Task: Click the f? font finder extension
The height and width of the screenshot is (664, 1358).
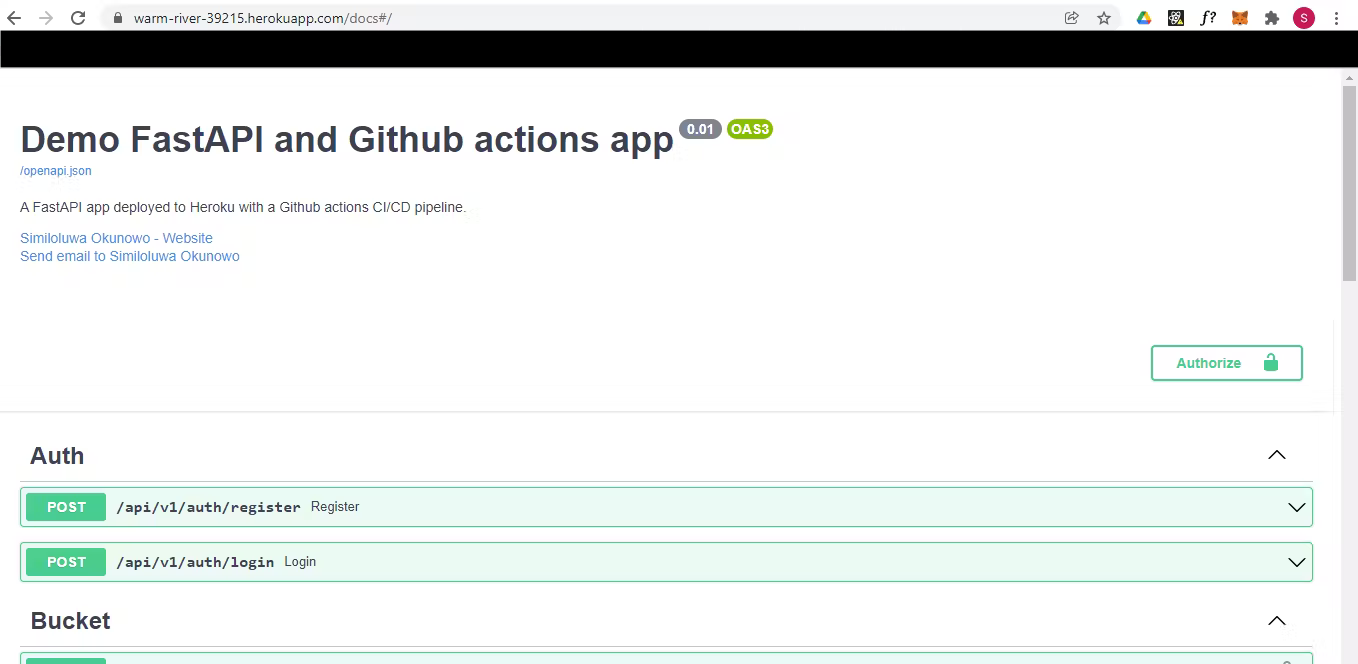Action: click(1208, 18)
